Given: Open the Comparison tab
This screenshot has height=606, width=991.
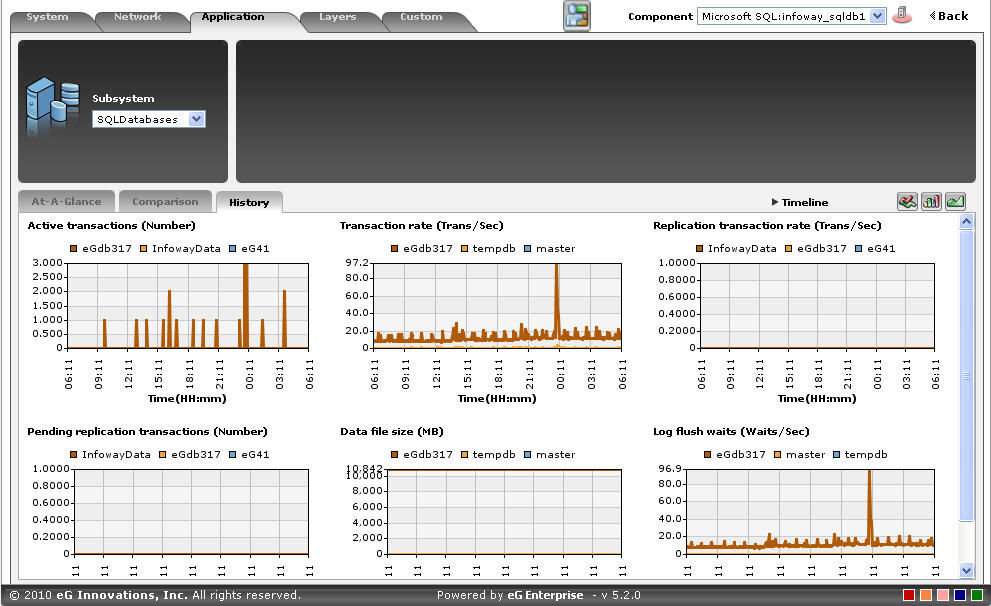Looking at the screenshot, I should click(x=165, y=202).
